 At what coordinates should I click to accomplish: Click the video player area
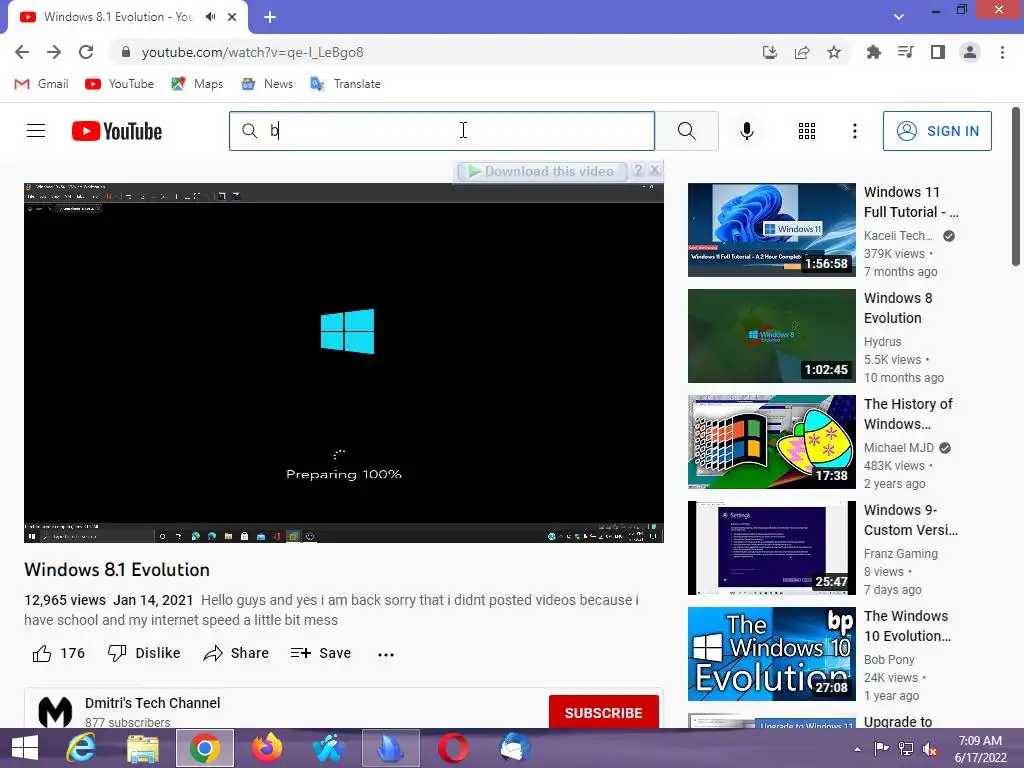(x=344, y=362)
